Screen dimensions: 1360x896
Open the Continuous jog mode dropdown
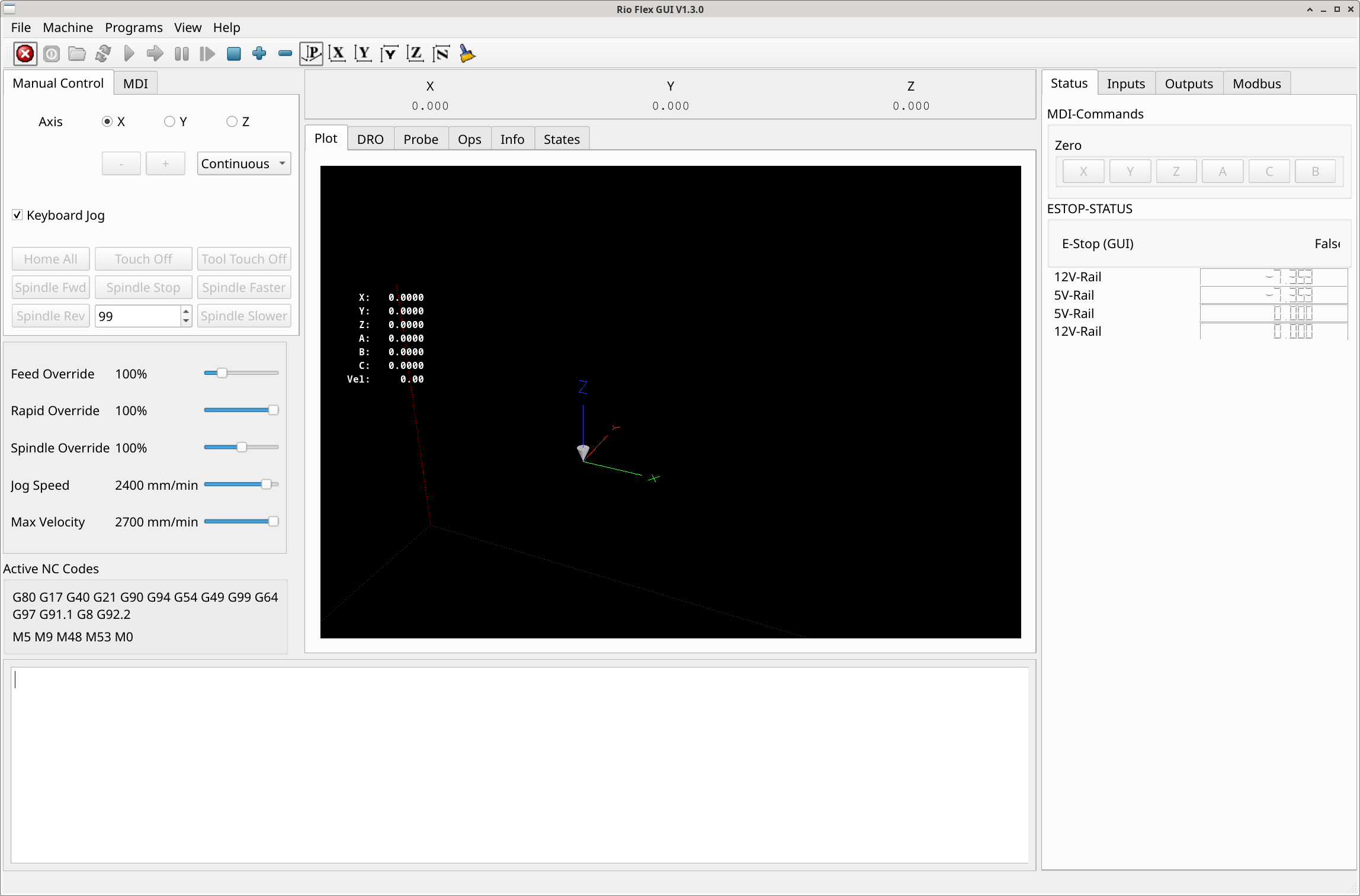[243, 163]
